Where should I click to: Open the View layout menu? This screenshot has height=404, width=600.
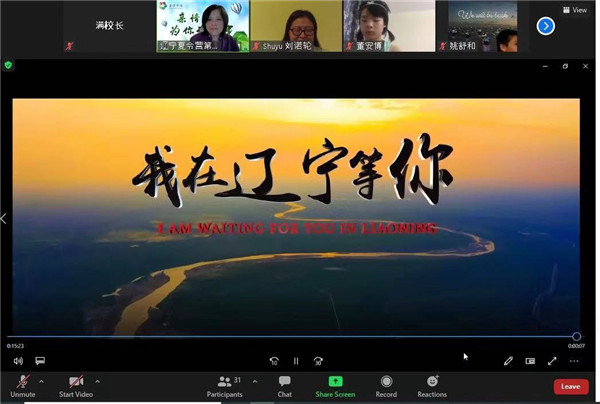[575, 10]
